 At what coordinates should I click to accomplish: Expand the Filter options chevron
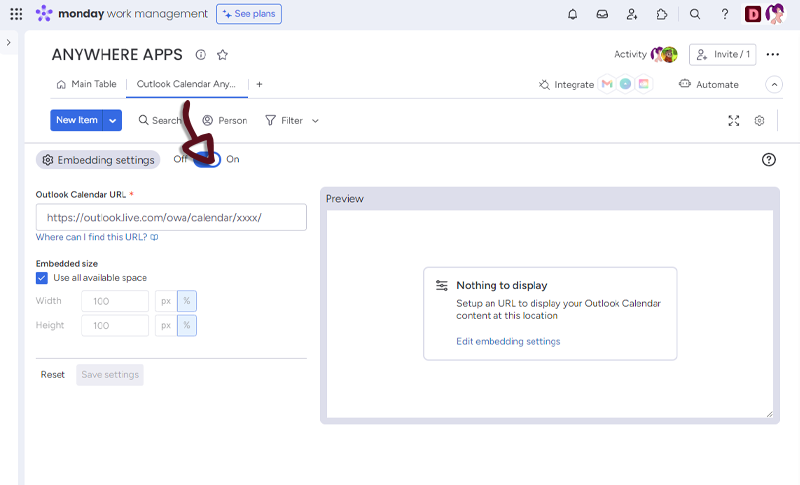315,121
